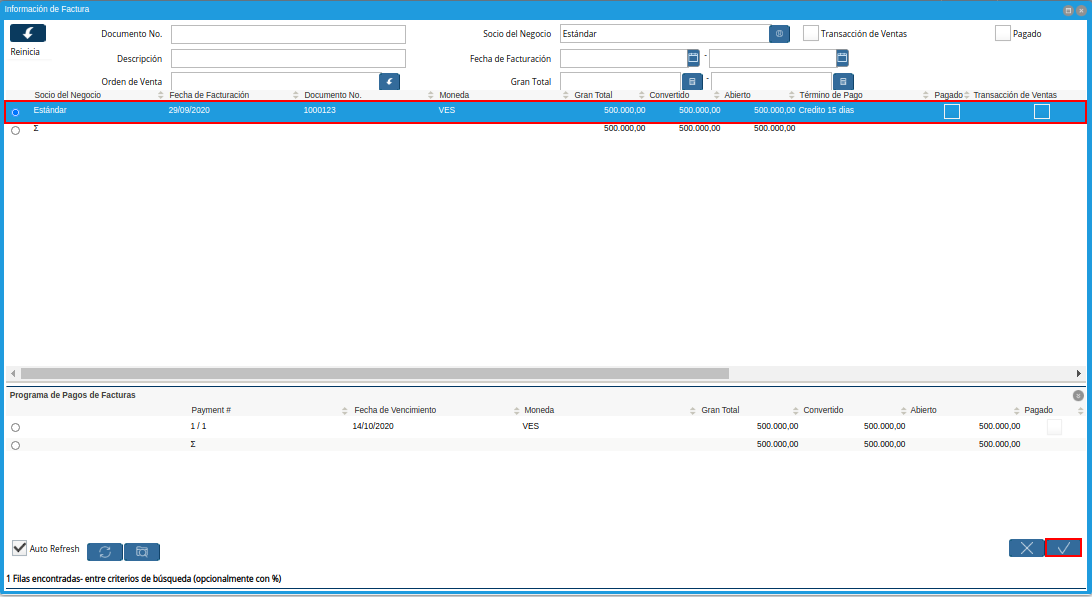Select radio of payment schedule Σ row
1092x597 pixels.
point(15,446)
